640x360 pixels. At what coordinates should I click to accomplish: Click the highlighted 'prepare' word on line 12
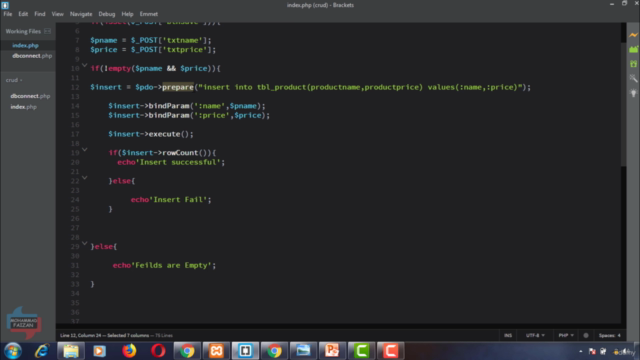[178, 87]
